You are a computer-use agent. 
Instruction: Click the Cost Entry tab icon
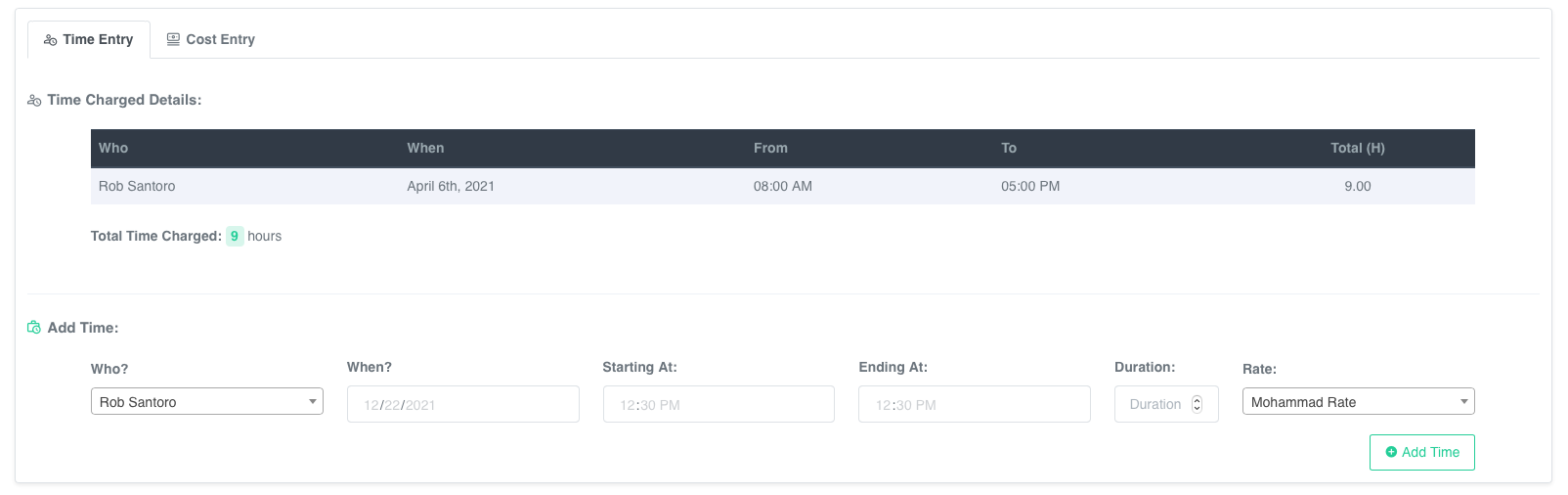173,39
